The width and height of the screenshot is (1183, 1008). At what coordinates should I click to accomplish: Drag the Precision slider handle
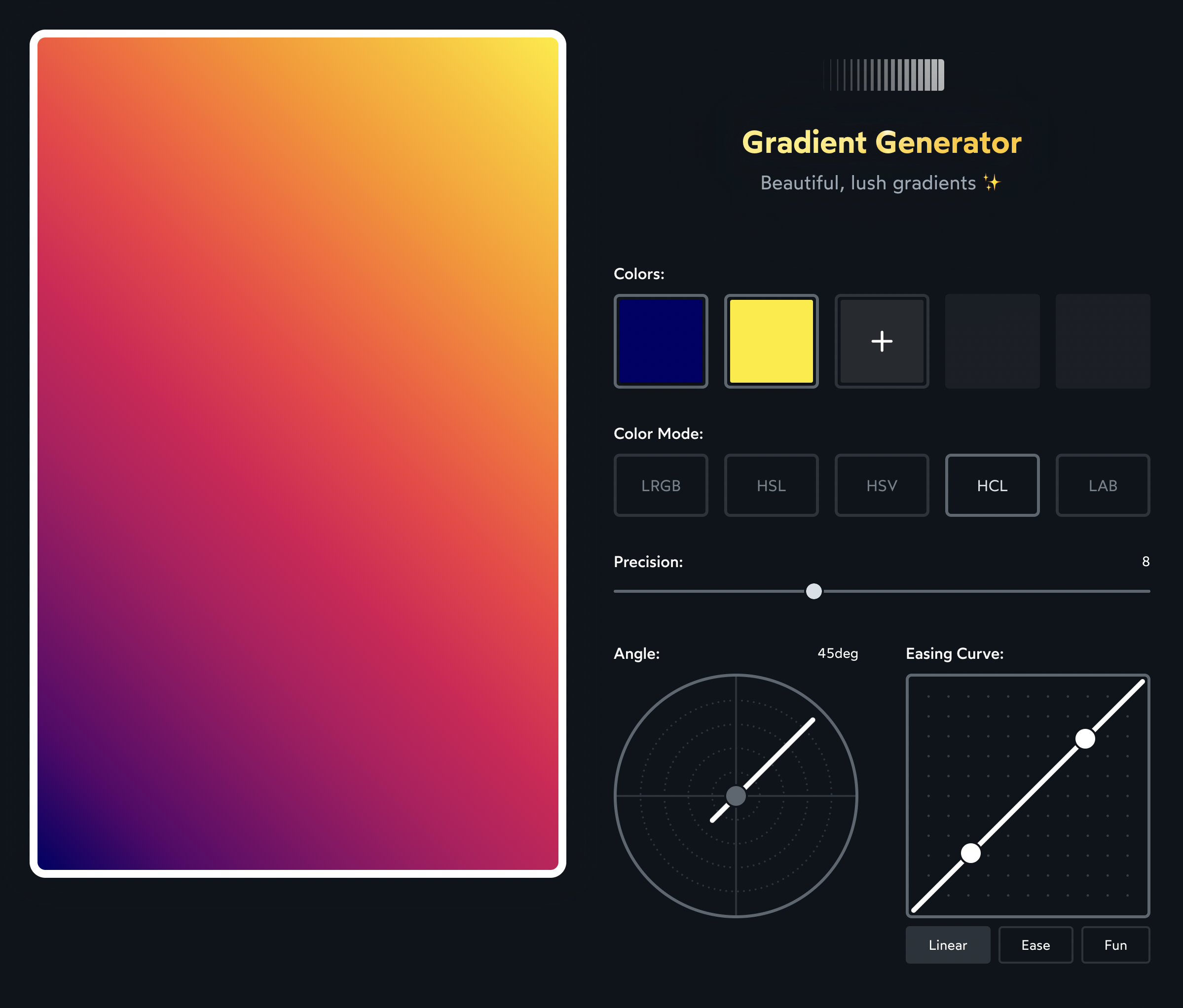tap(813, 592)
